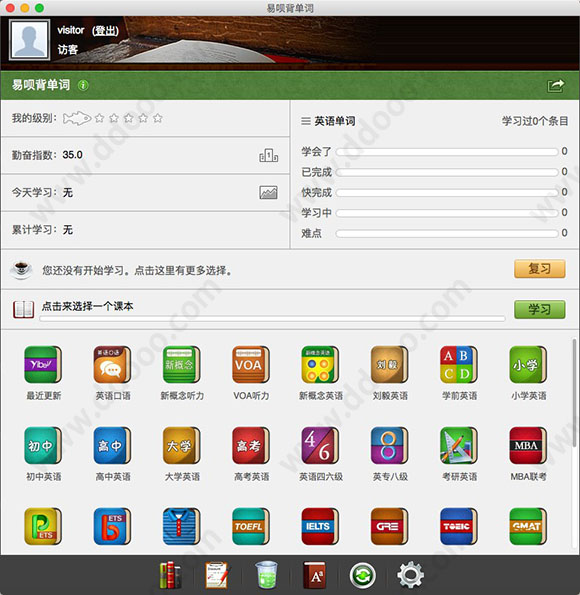Open the yellow ETS P book icon
Viewport: 580px width, 595px height.
[x=43, y=526]
